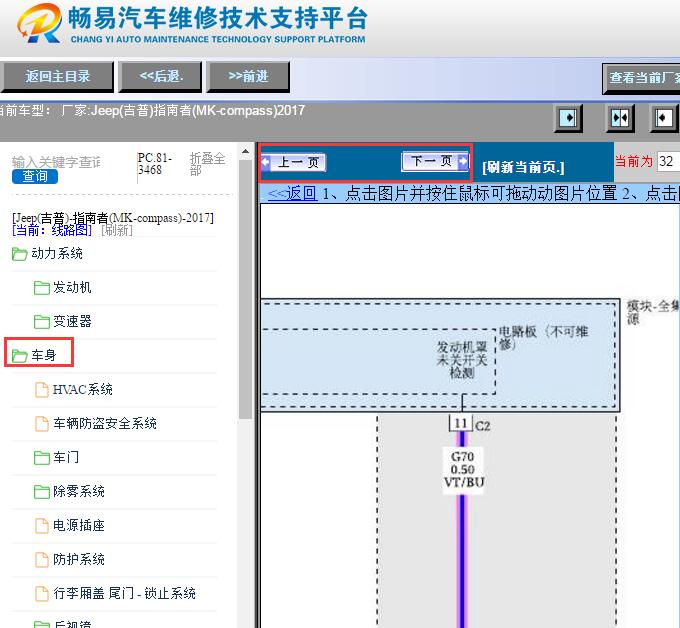Screen dimensions: 680x628
Task: Open 车辆防盗安全系统 document
Action: [x=105, y=423]
